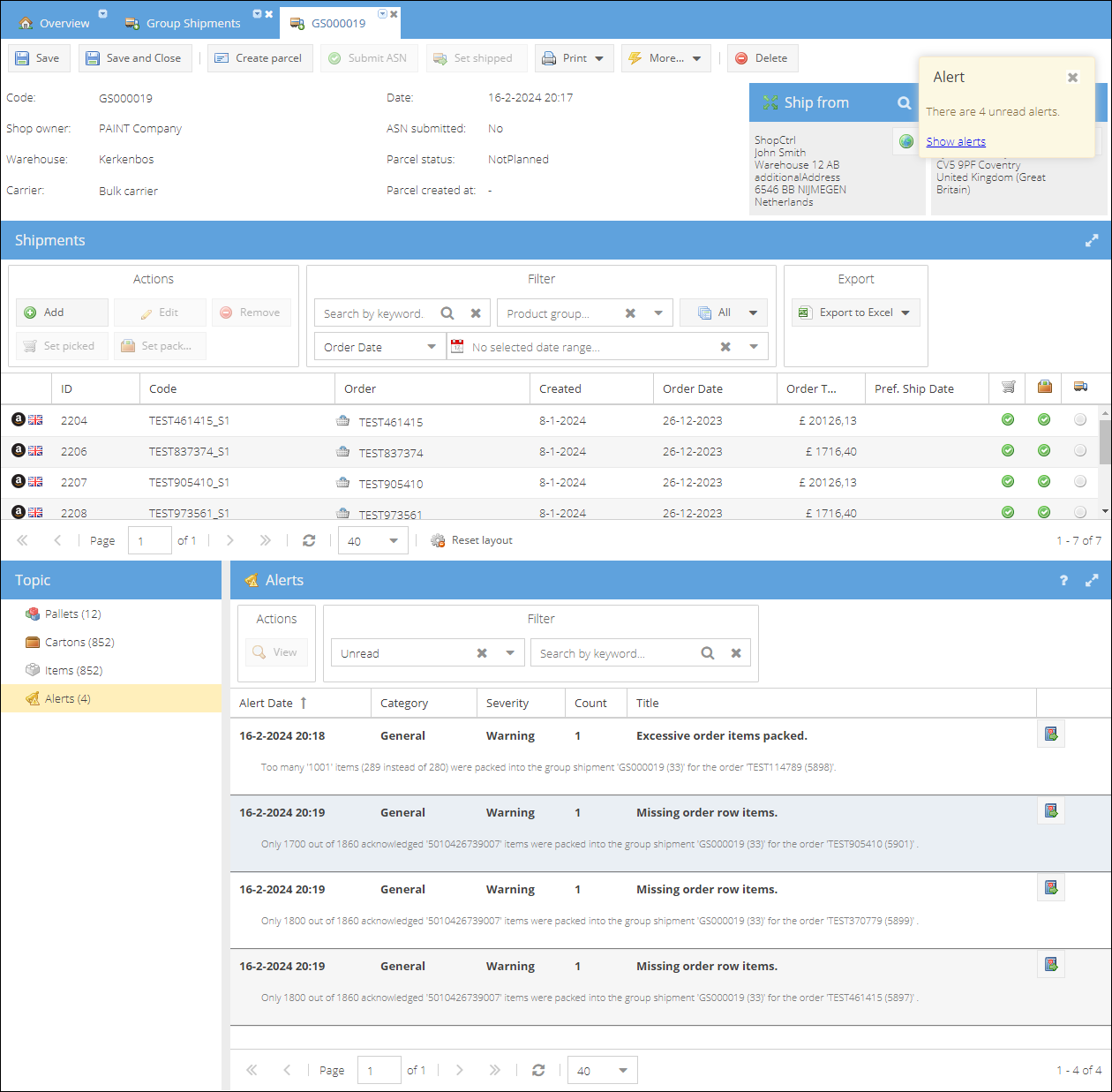This screenshot has height=1092, width=1112.
Task: Click the globe map icon in Ship from
Action: 905,141
